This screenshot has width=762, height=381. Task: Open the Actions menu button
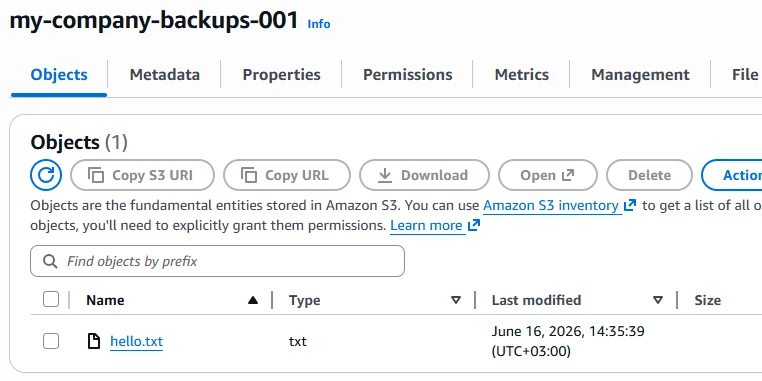tap(732, 175)
